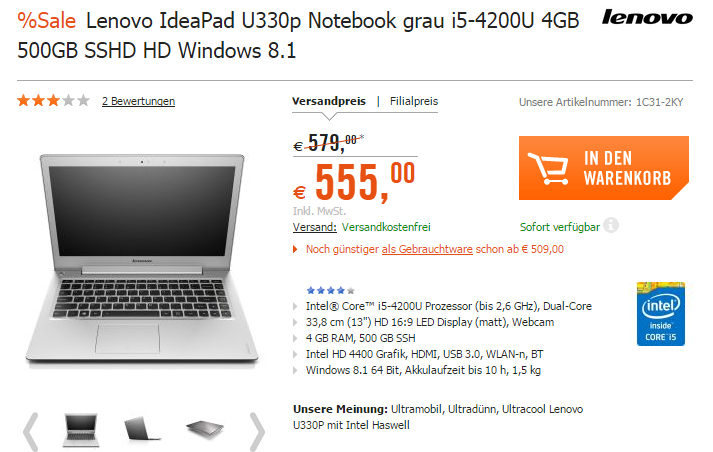Show next product thumbnails
The height and width of the screenshot is (452, 713).
(257, 431)
